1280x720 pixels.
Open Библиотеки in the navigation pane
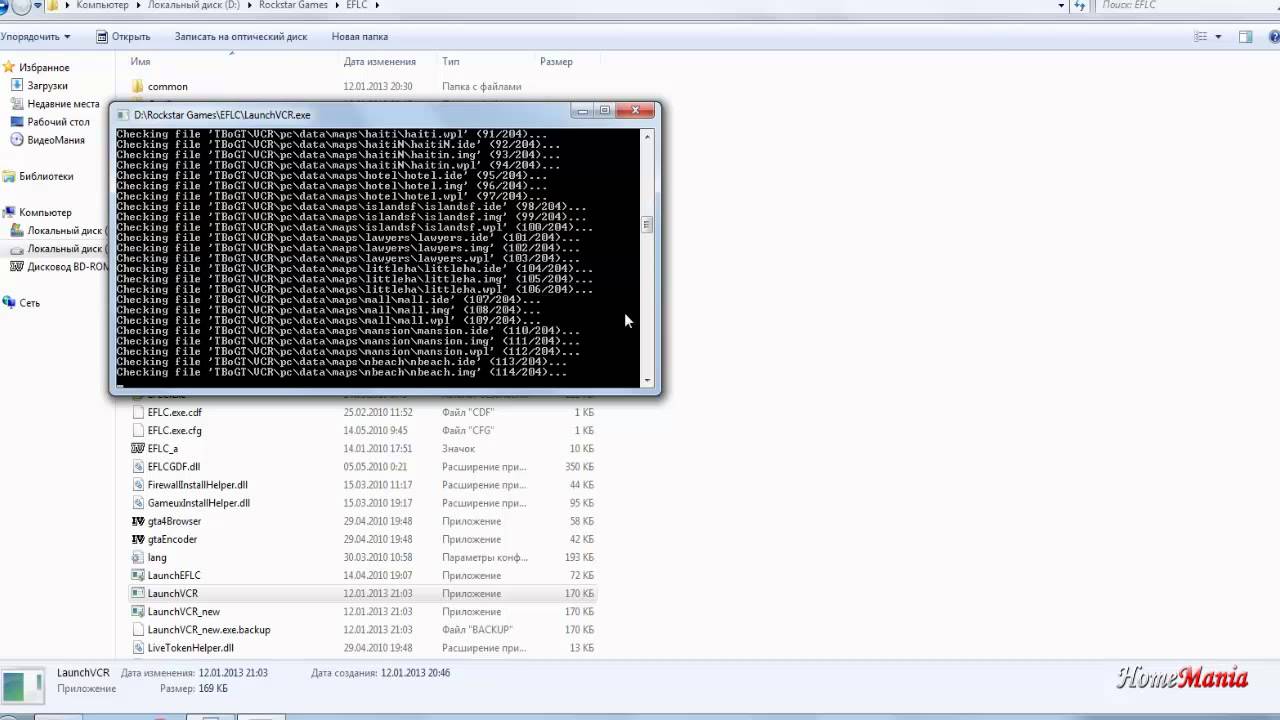46,176
